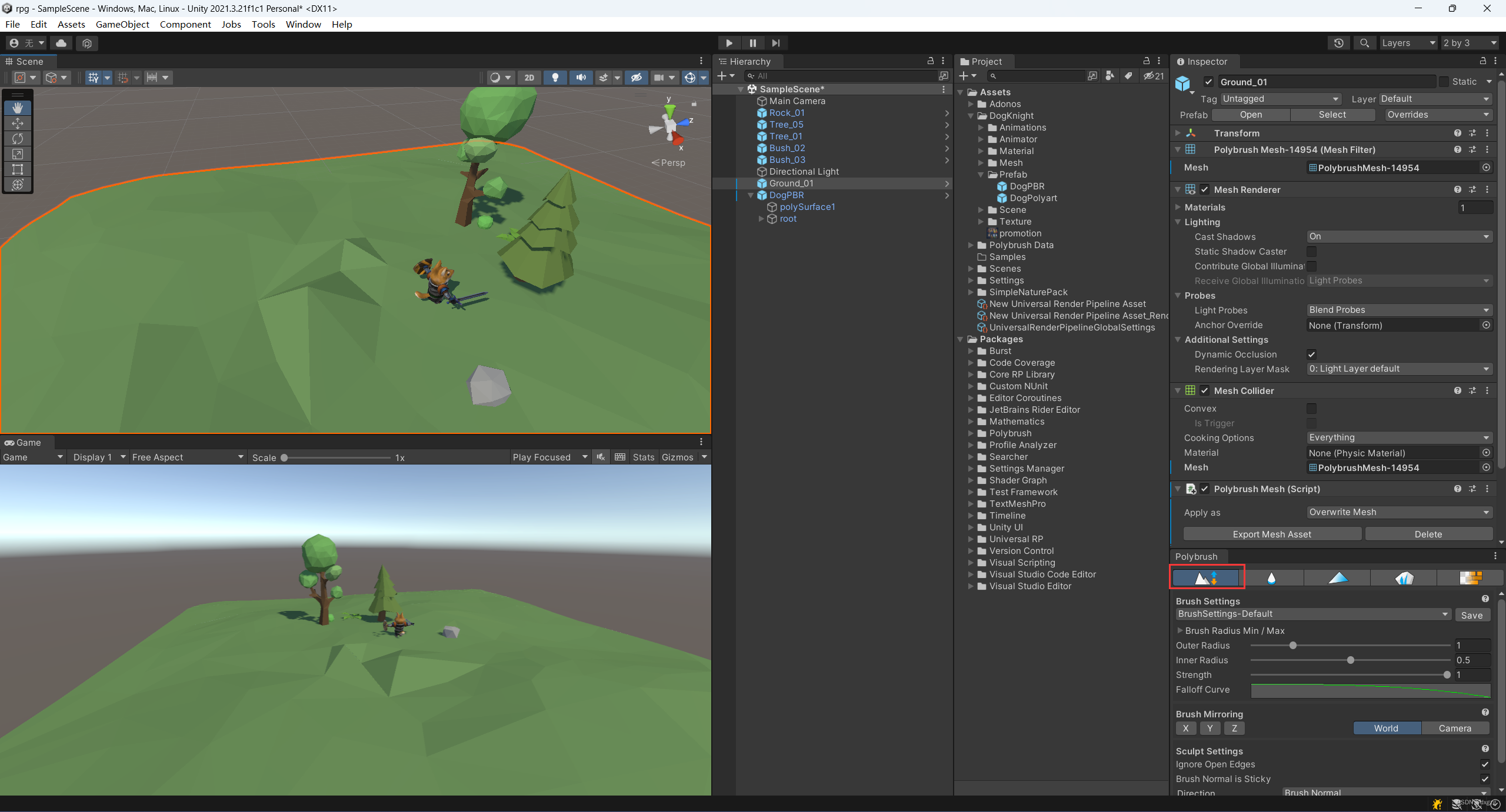Open the Cooking Options dropdown

pos(1398,437)
